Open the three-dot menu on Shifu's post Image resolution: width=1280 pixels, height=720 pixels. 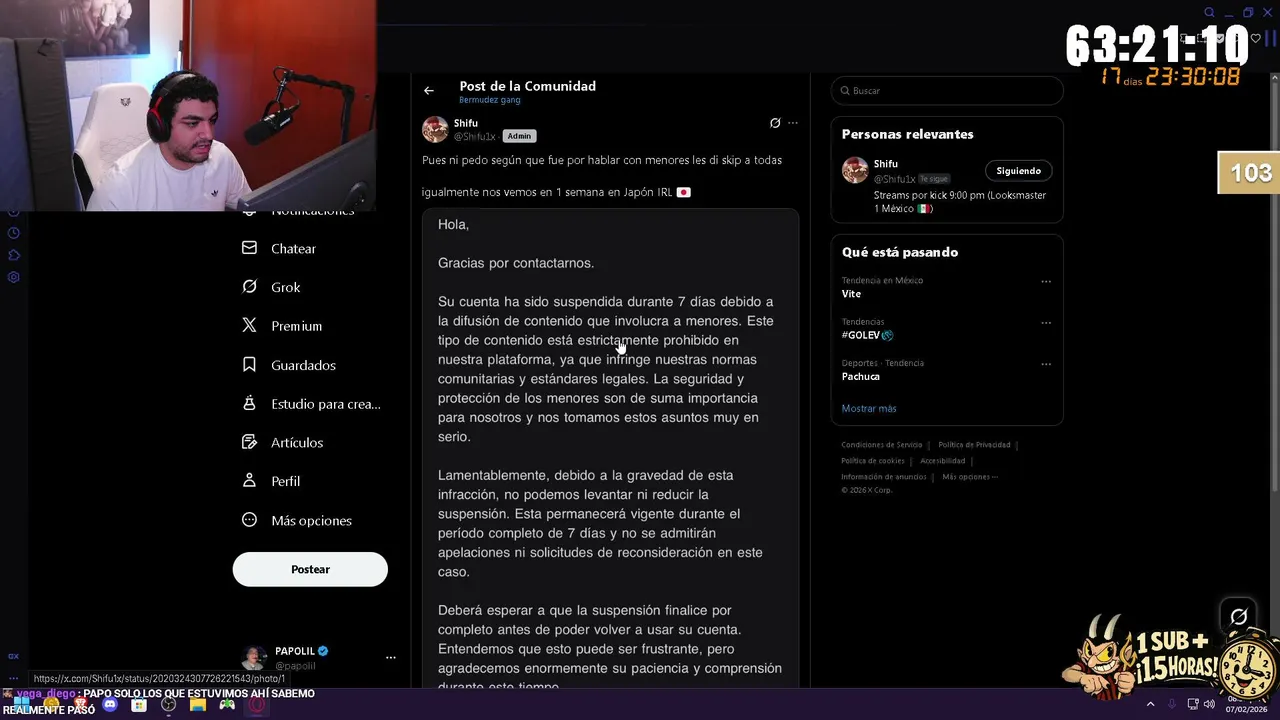793,123
